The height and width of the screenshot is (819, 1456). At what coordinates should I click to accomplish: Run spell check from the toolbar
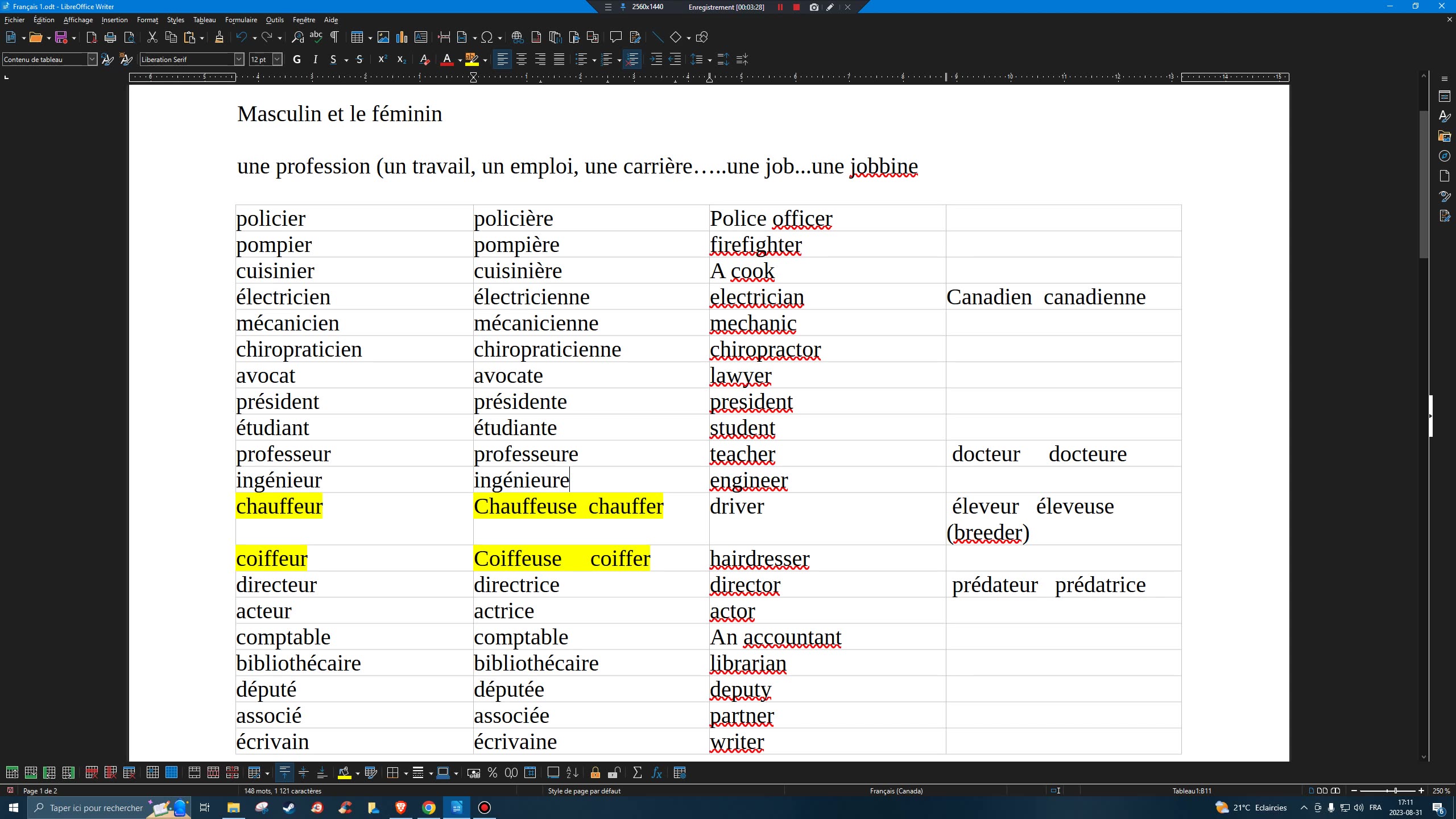[x=316, y=37]
